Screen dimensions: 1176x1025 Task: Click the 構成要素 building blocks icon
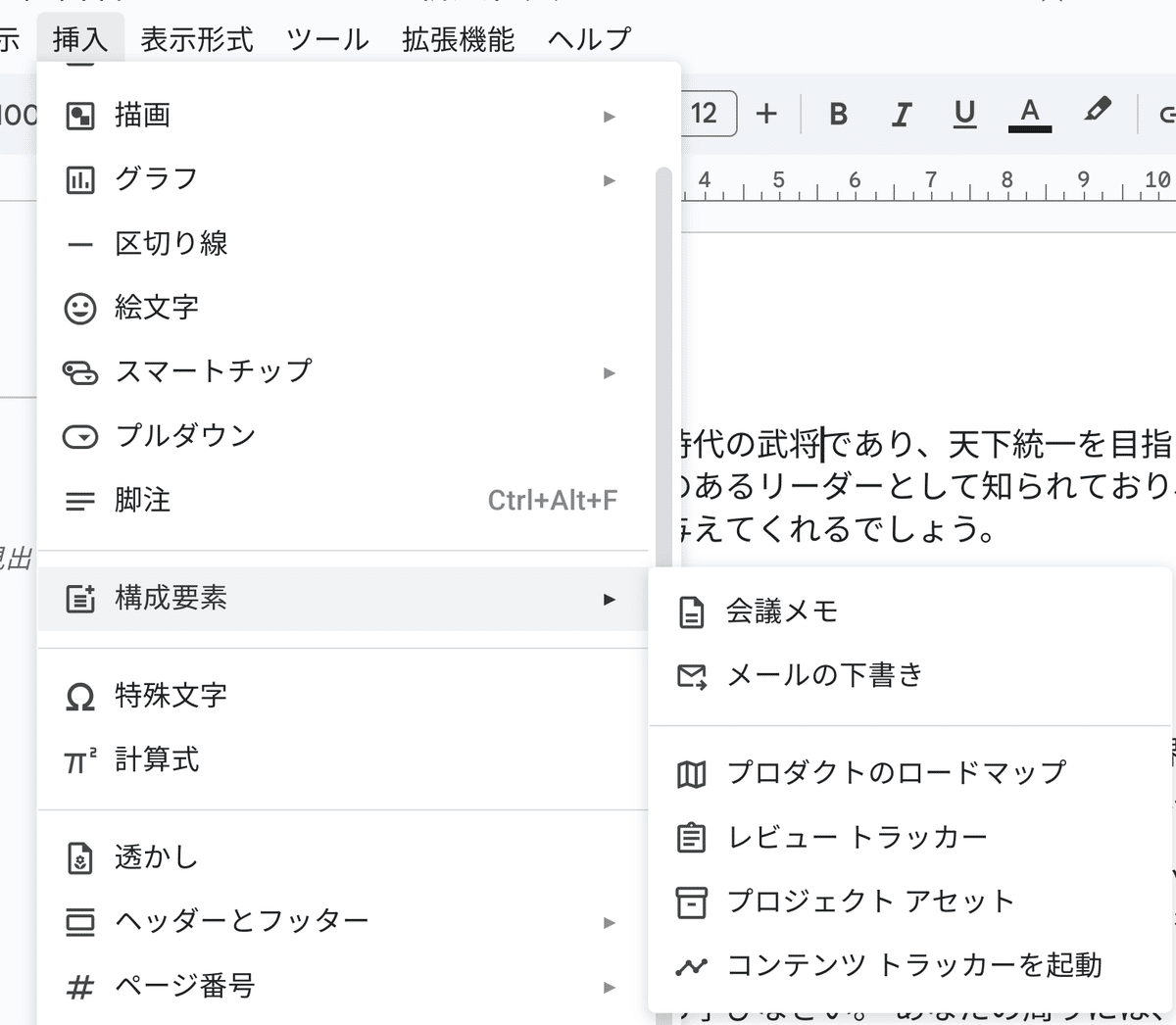(80, 599)
